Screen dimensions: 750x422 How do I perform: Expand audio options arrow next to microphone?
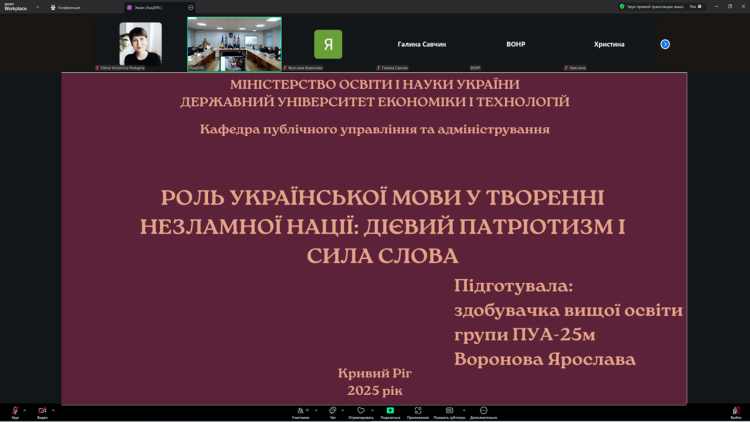(25, 409)
